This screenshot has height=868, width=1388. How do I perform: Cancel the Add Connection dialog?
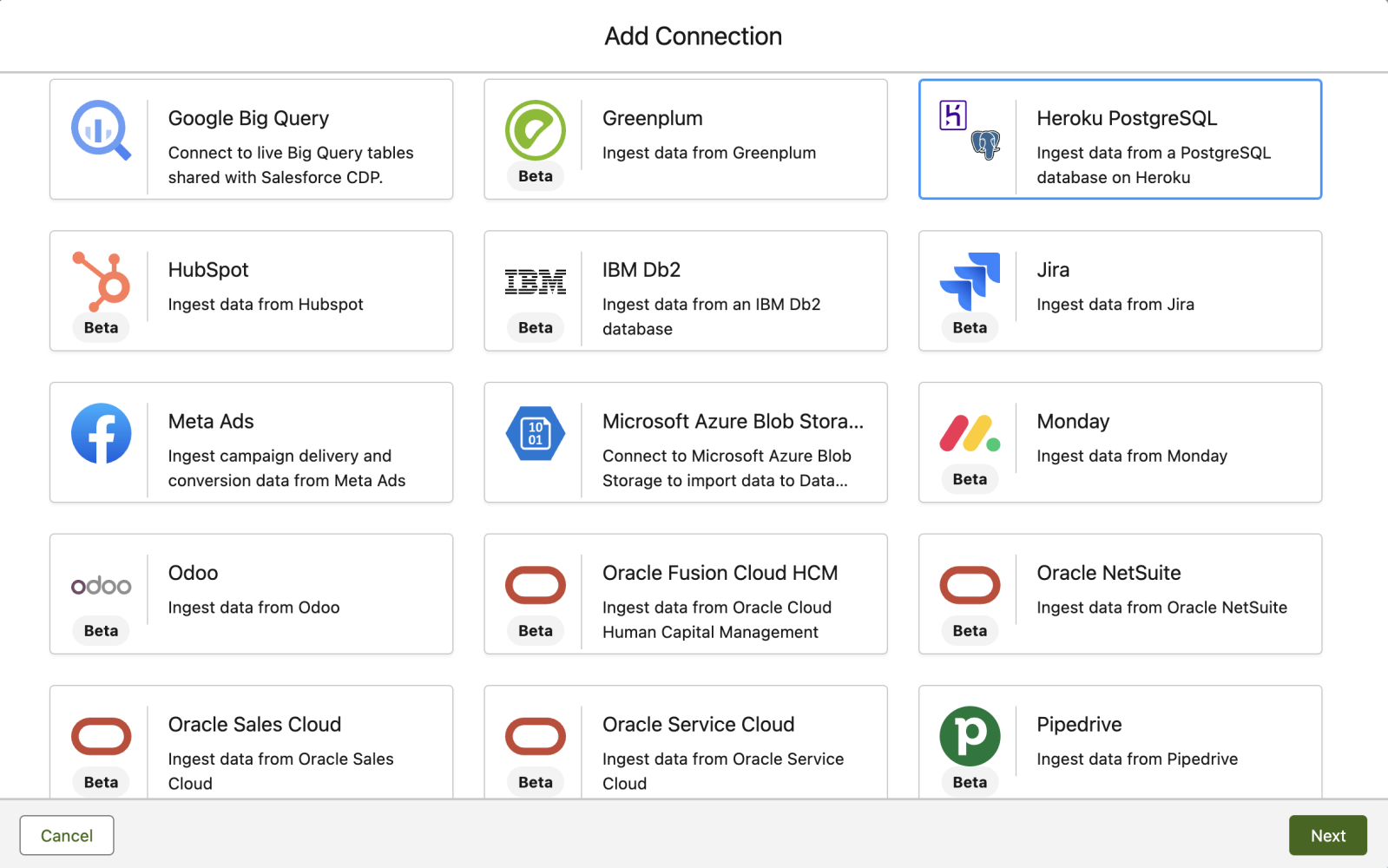(x=67, y=835)
